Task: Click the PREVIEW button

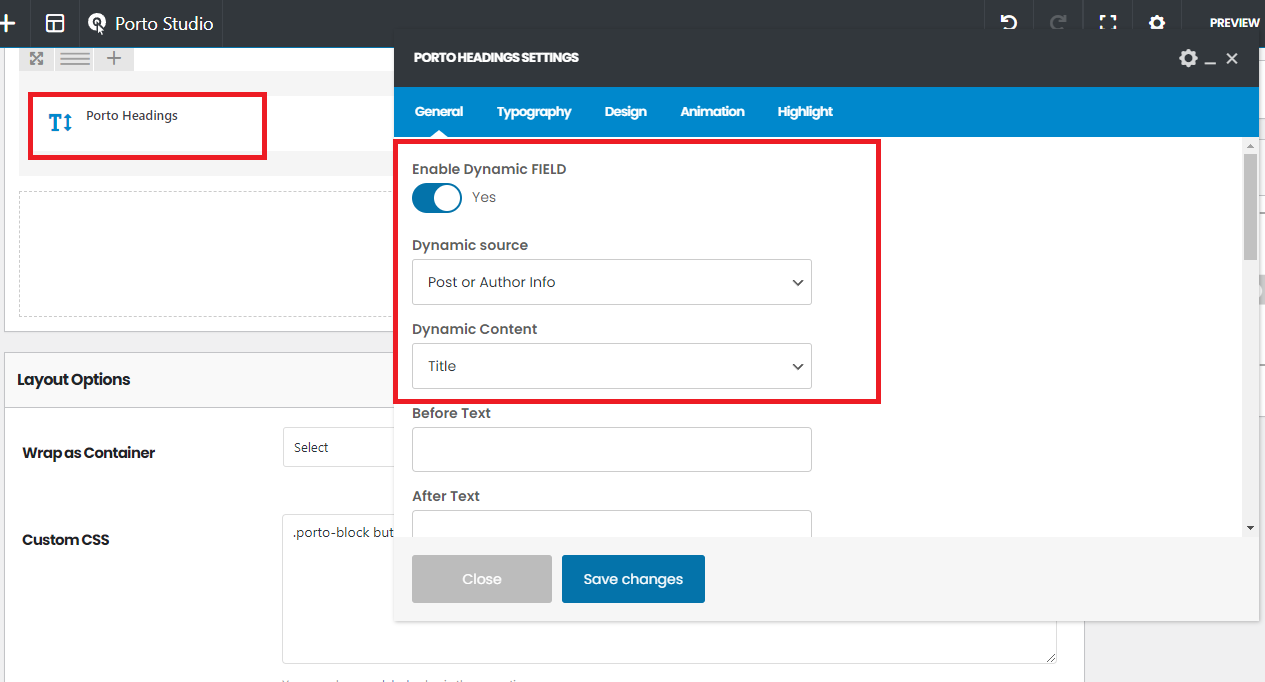Action: pos(1234,23)
